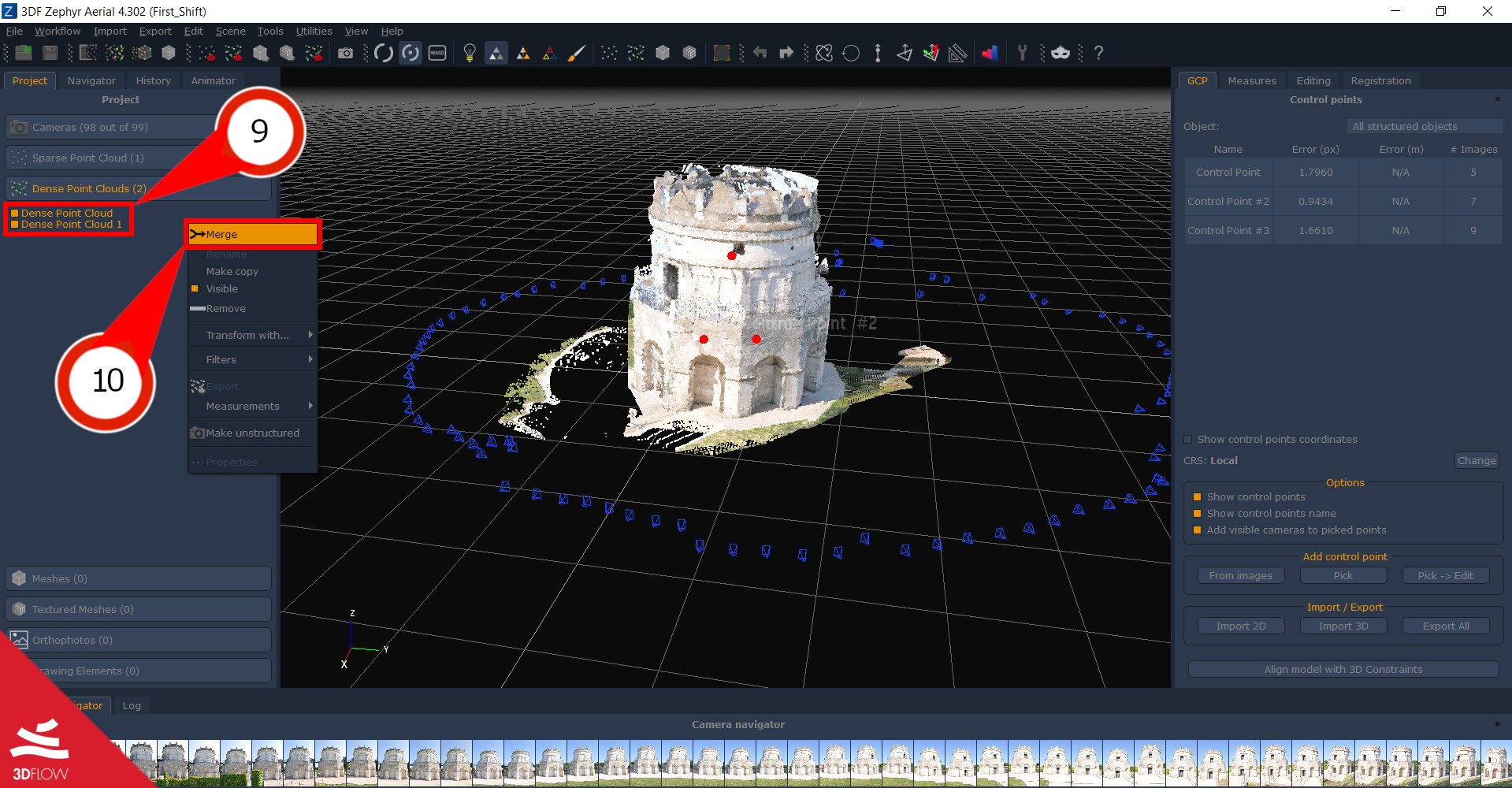Viewport: 1512px width, 788px height.
Task: Click the colored axes reference icon
Action: click(931, 53)
